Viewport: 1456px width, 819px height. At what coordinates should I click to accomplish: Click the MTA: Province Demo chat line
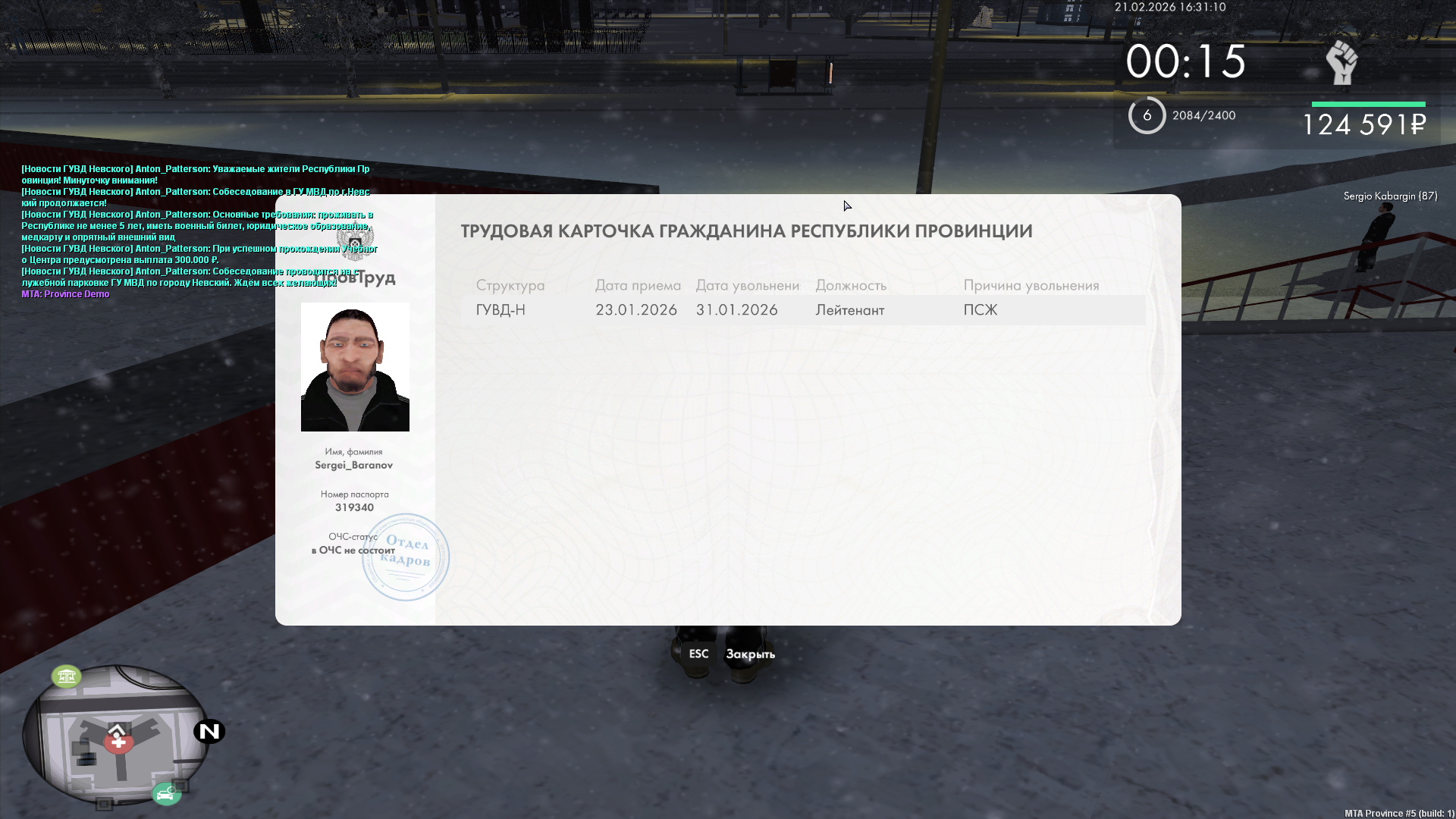(x=65, y=294)
